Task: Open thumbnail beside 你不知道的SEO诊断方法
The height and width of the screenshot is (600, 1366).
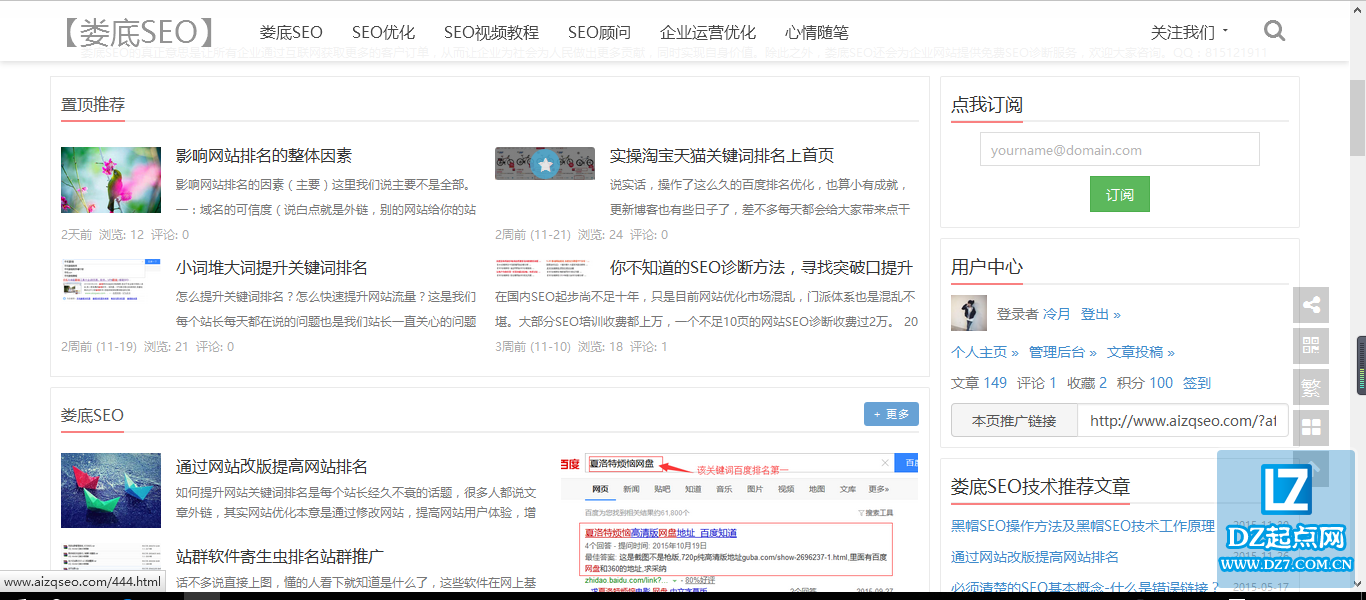Action: point(545,270)
